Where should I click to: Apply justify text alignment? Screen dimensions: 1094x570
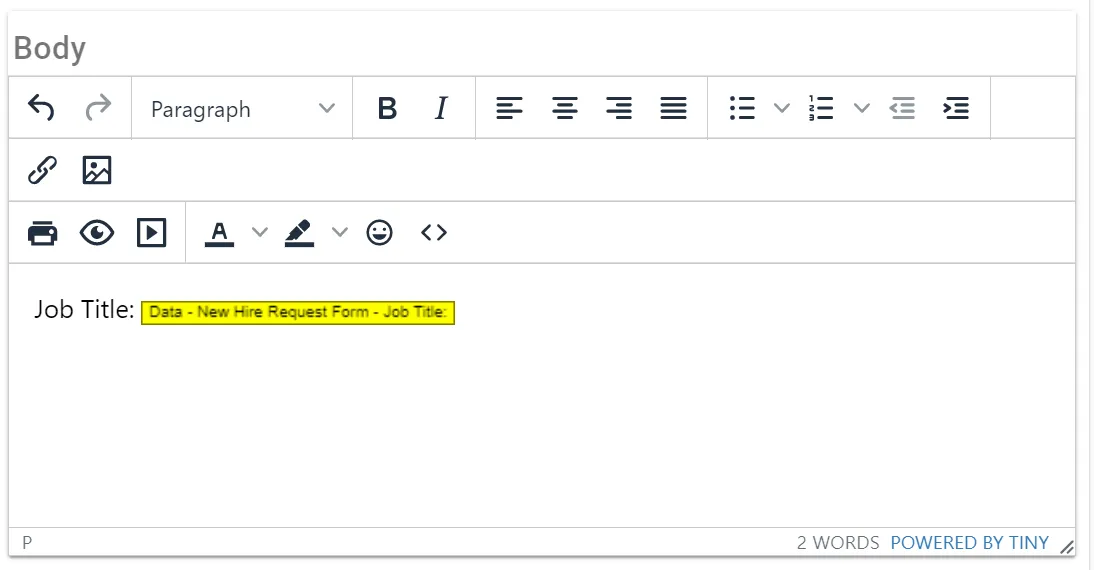click(673, 108)
